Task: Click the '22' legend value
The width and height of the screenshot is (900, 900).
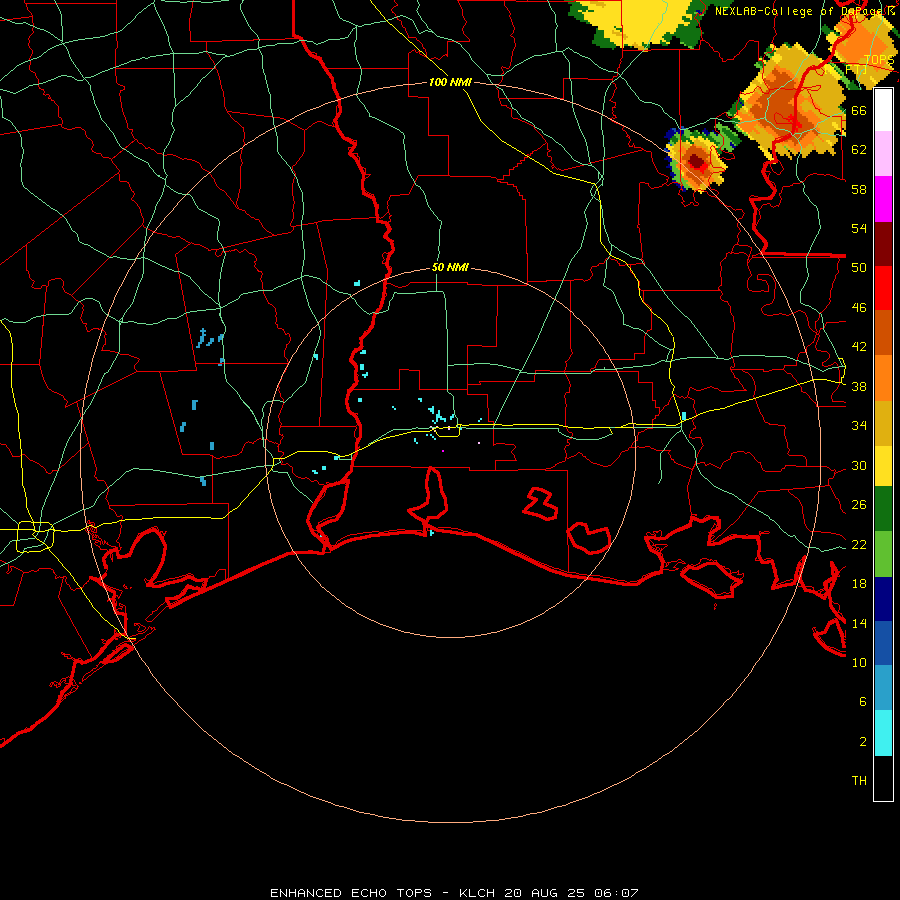Action: tap(859, 544)
